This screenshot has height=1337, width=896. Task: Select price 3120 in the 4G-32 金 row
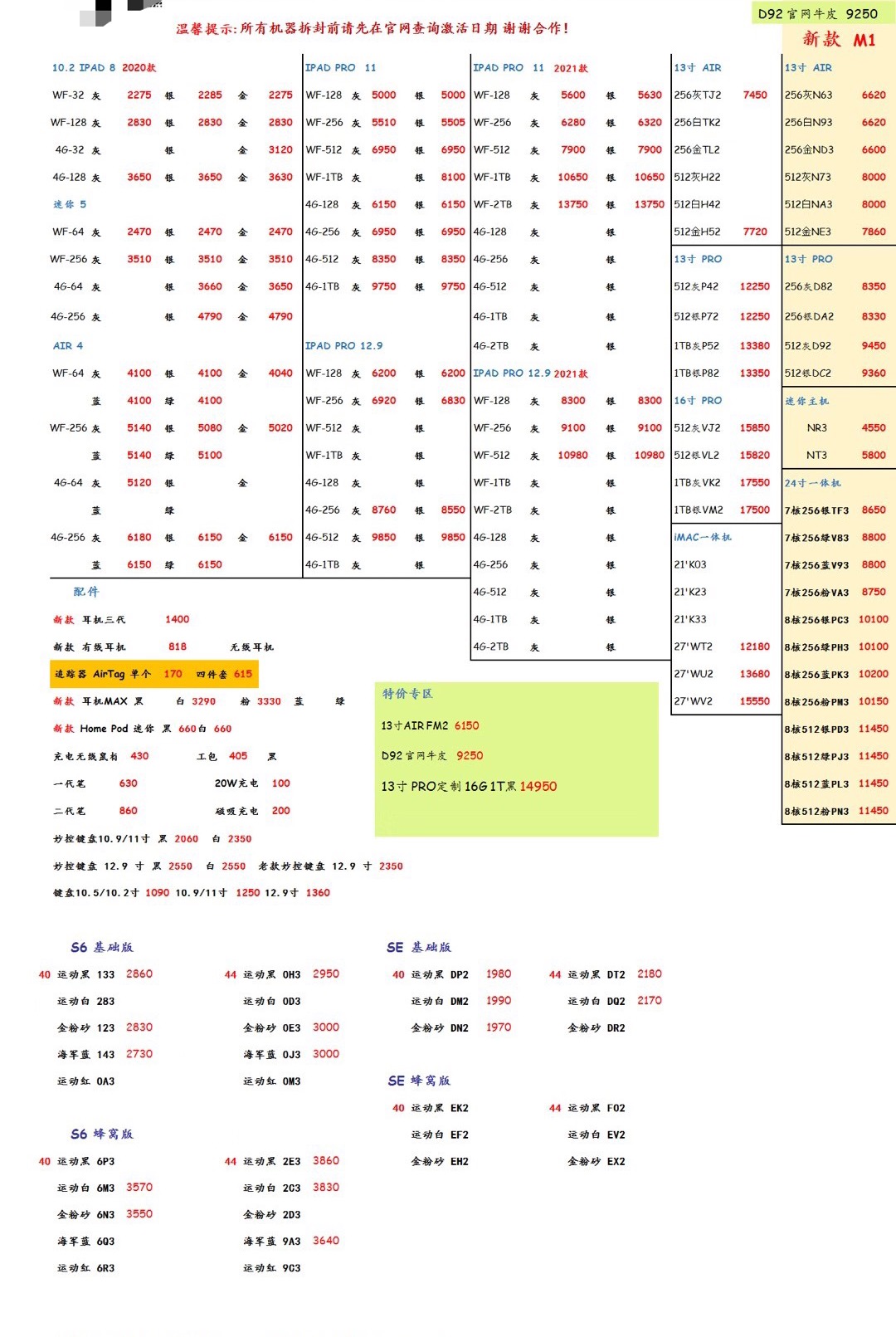280,149
